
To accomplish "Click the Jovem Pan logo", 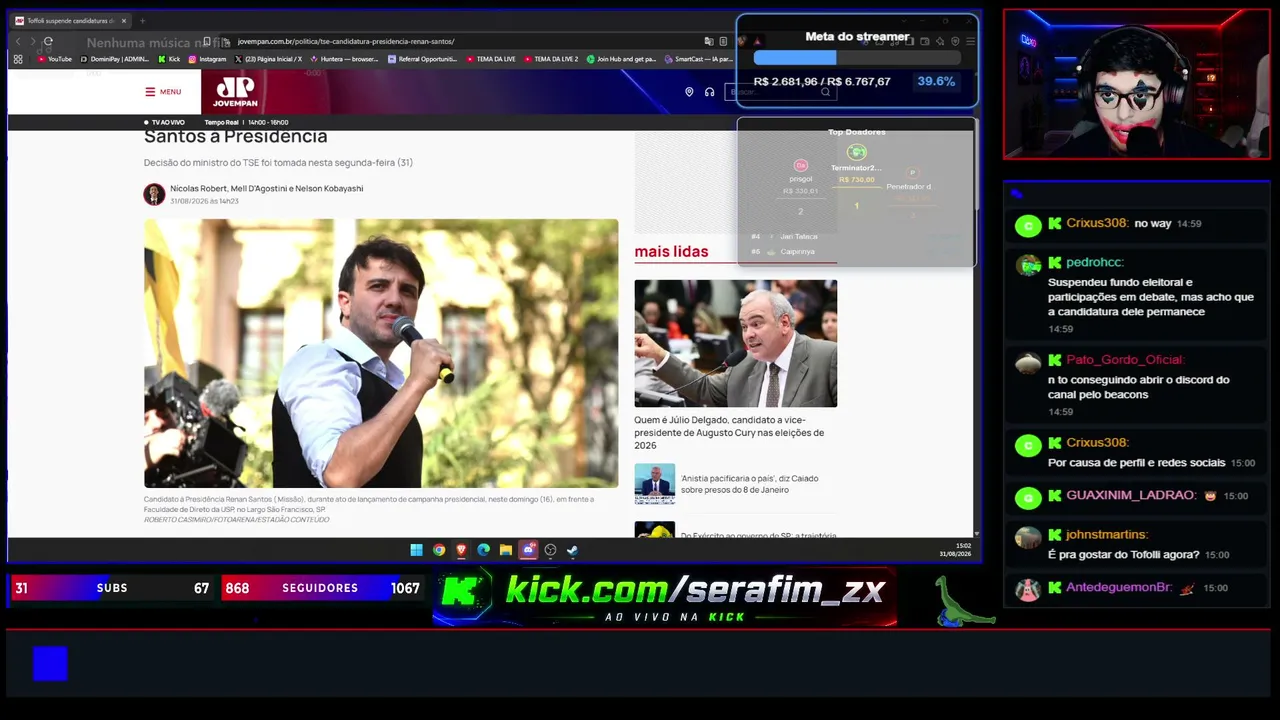I will tap(235, 92).
